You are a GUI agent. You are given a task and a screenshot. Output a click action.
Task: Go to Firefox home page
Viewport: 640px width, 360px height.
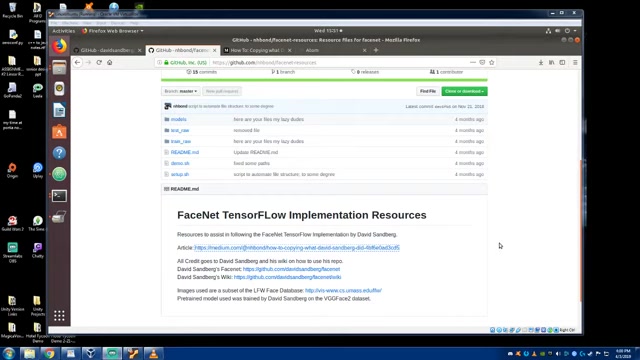(109, 62)
